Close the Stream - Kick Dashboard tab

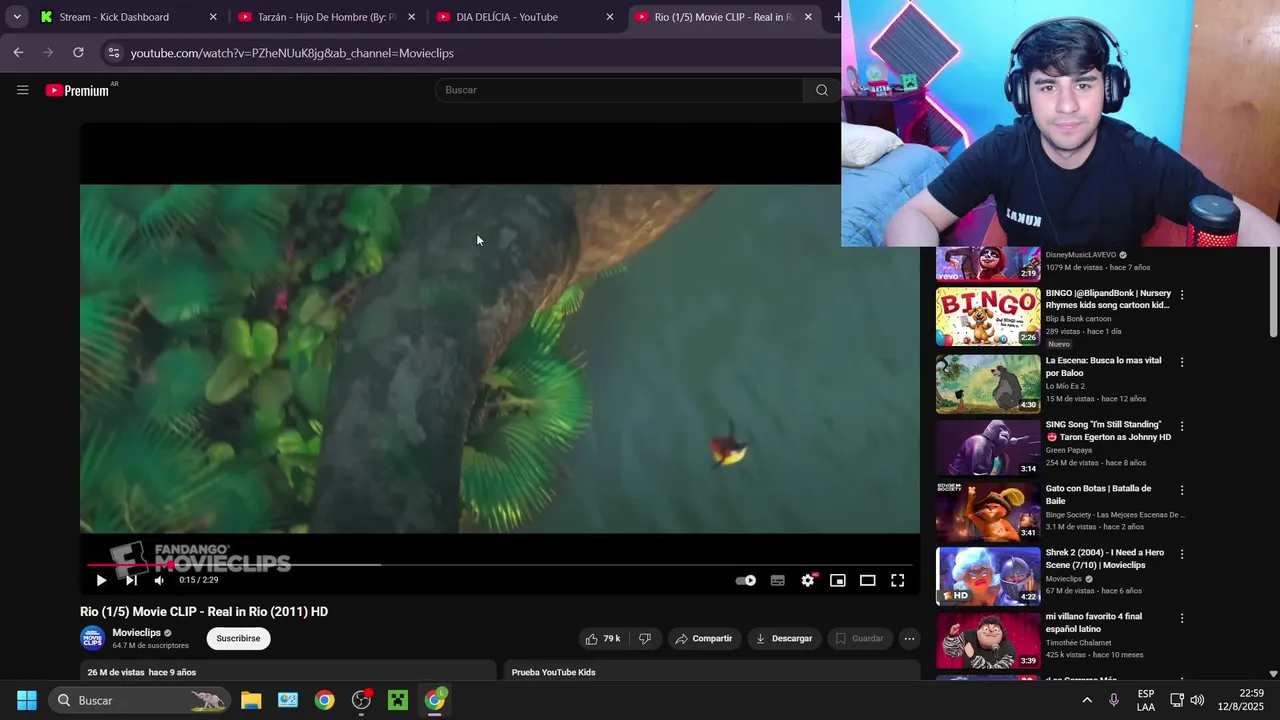coord(213,17)
